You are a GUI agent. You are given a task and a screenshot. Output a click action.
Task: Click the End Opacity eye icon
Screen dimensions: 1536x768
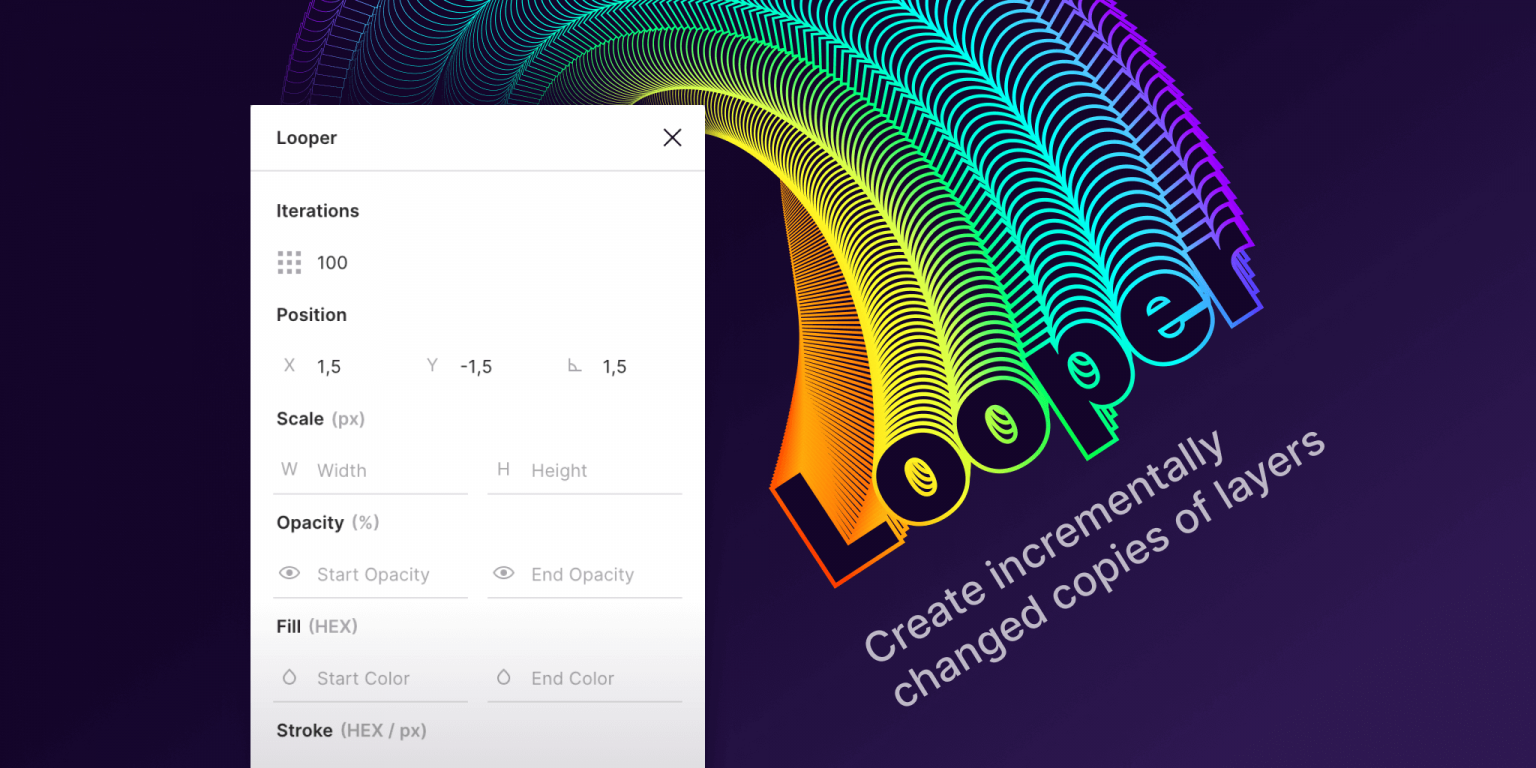click(x=504, y=573)
